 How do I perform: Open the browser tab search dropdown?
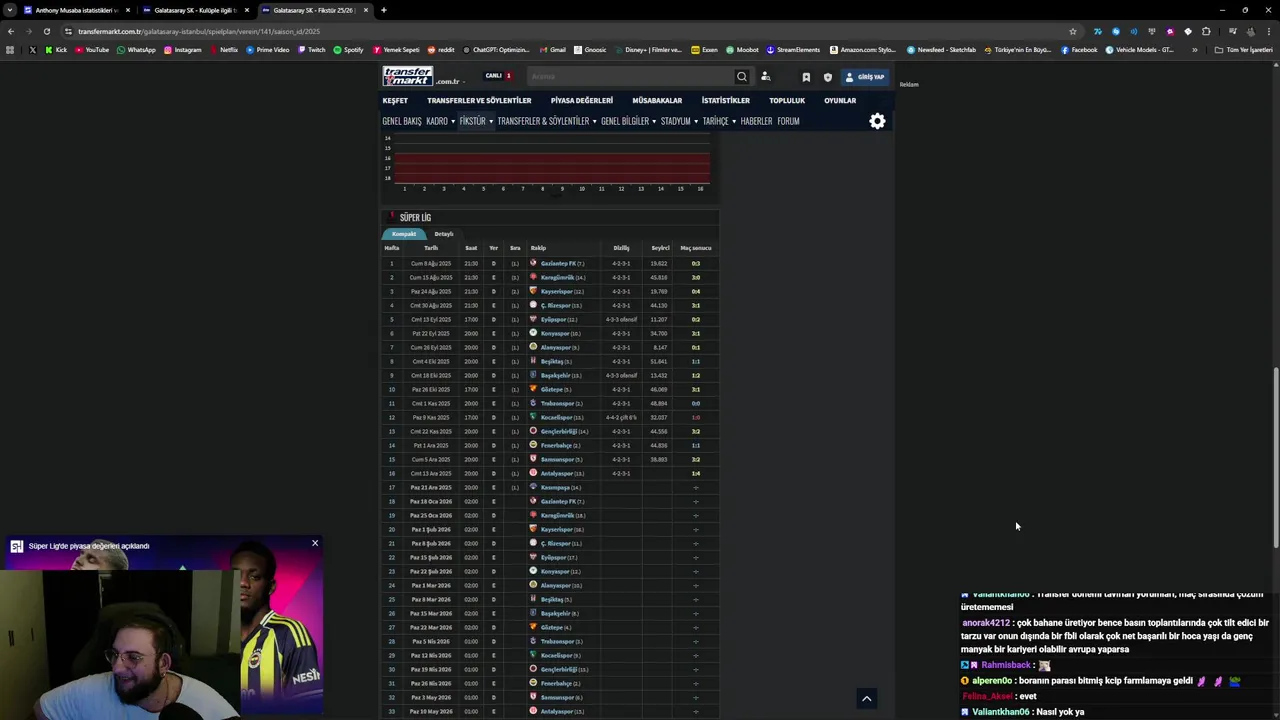pyautogui.click(x=10, y=10)
